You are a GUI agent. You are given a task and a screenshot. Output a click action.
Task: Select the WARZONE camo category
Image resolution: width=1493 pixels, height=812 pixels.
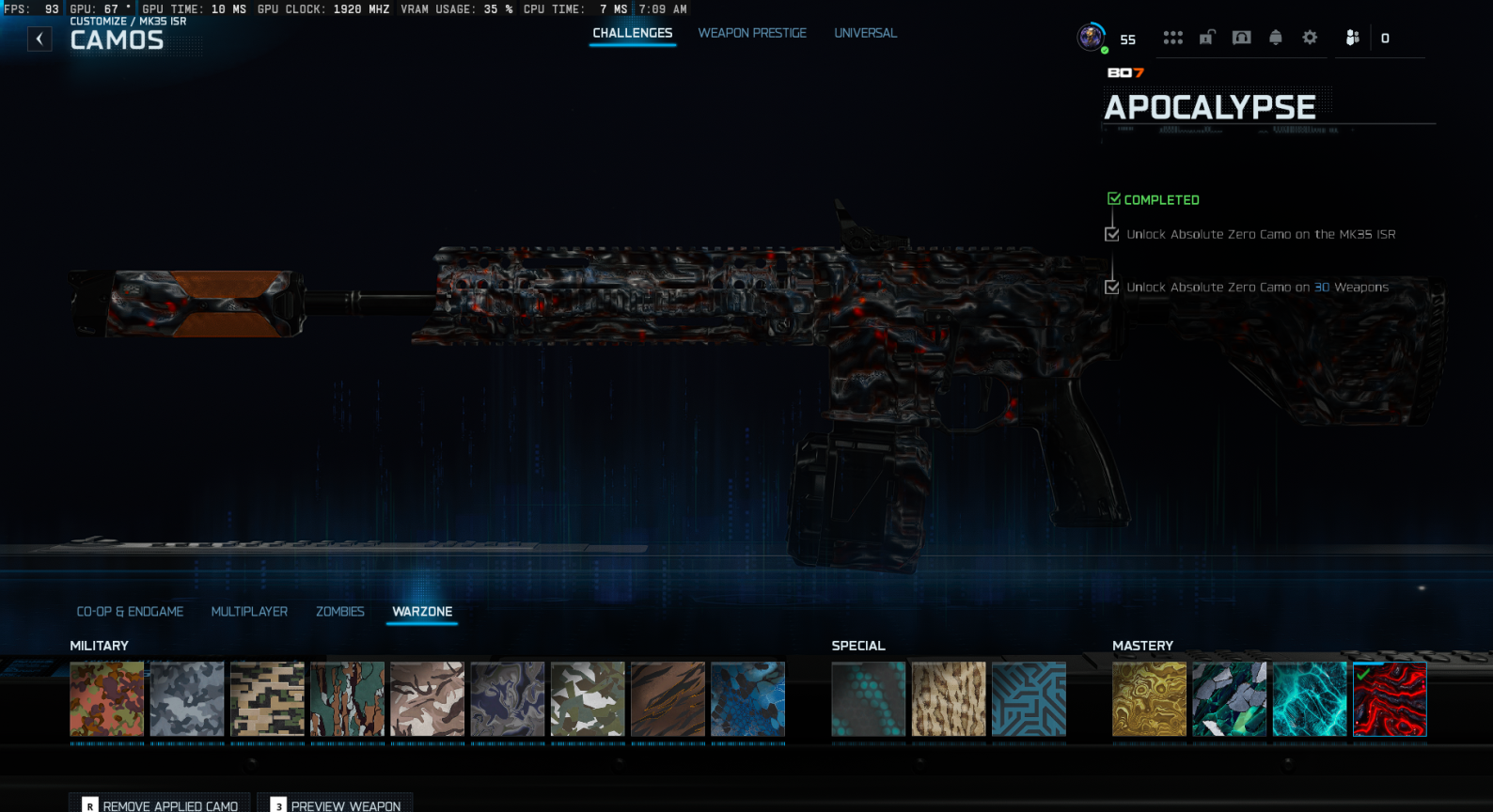click(x=422, y=612)
